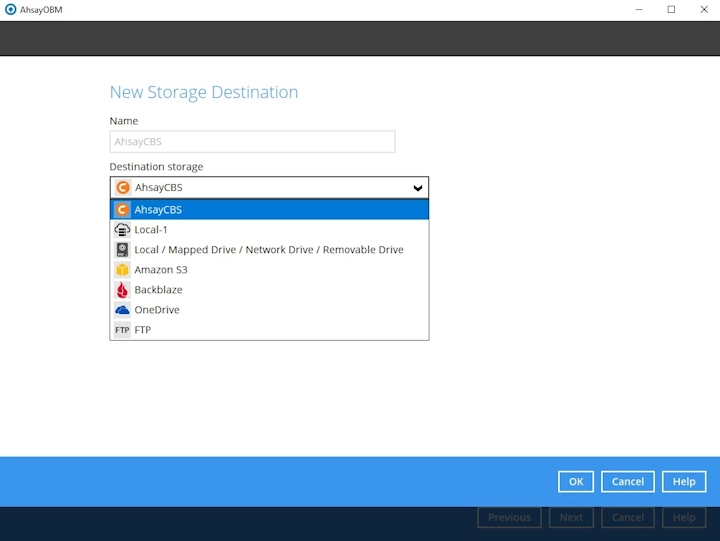
Task: Click the AhsayOBM logo in the title bar
Action: 10,10
